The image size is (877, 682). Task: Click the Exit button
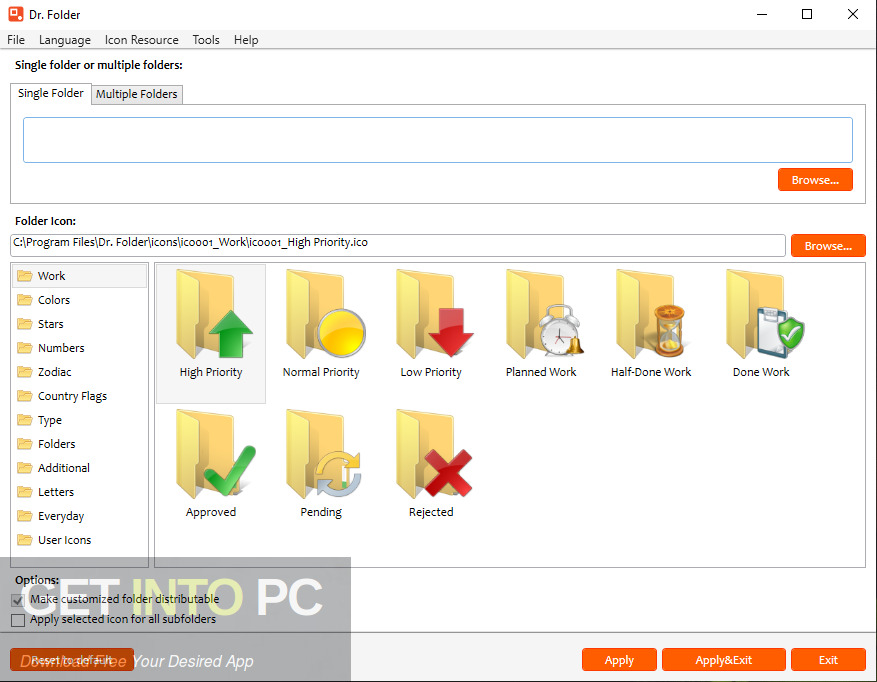(828, 660)
